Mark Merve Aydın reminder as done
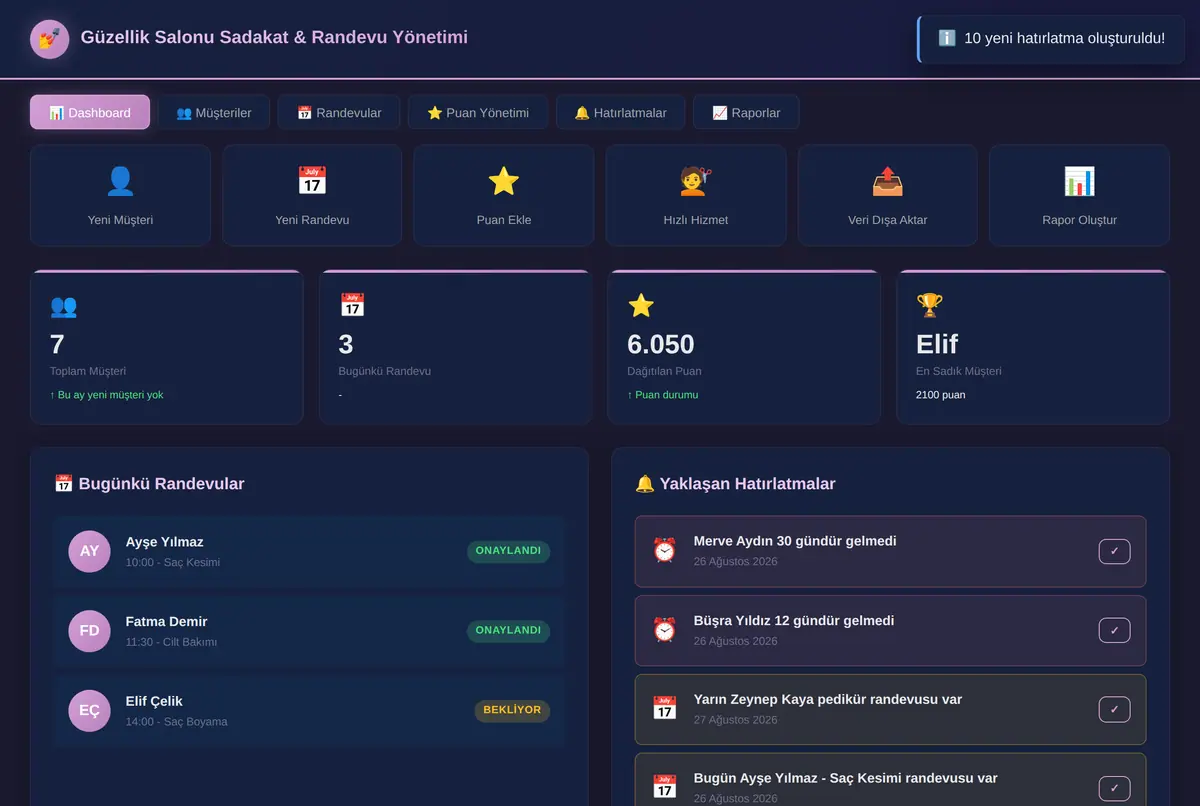Image resolution: width=1200 pixels, height=806 pixels. tap(1115, 551)
